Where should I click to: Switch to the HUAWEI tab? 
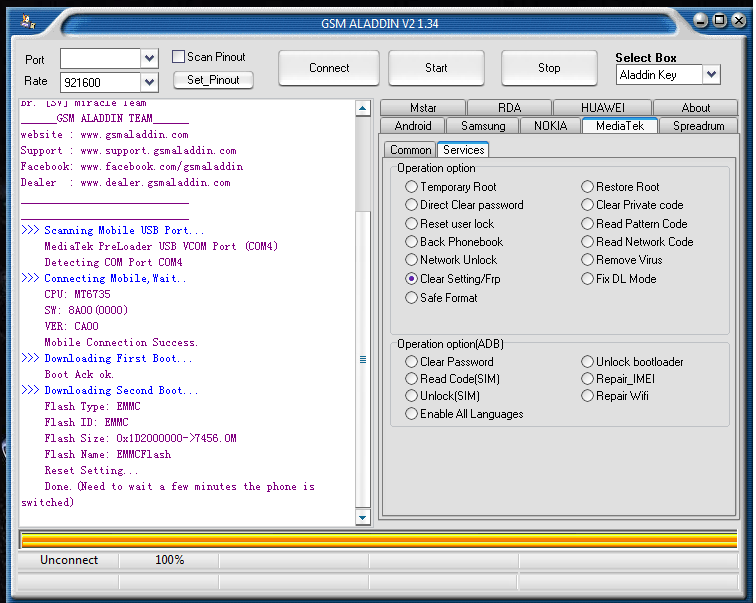[603, 107]
